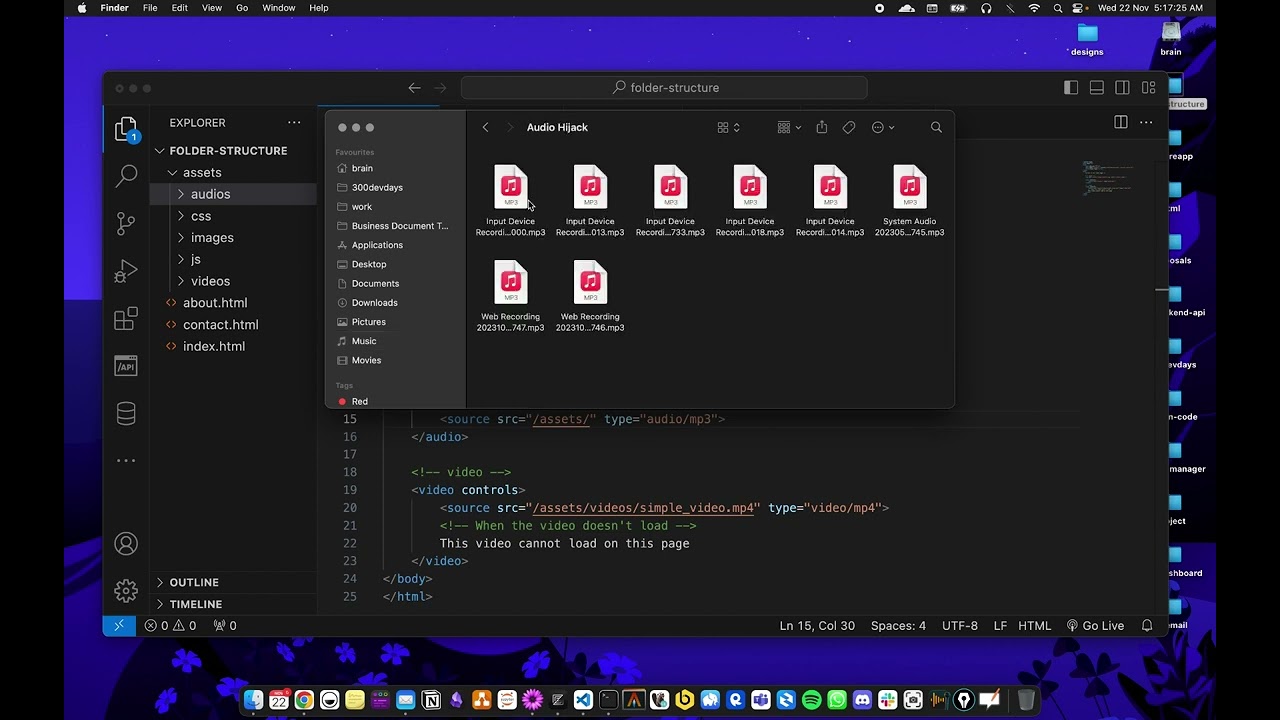
Task: Toggle the VS Code primary side bar layout button
Action: tap(1071, 88)
